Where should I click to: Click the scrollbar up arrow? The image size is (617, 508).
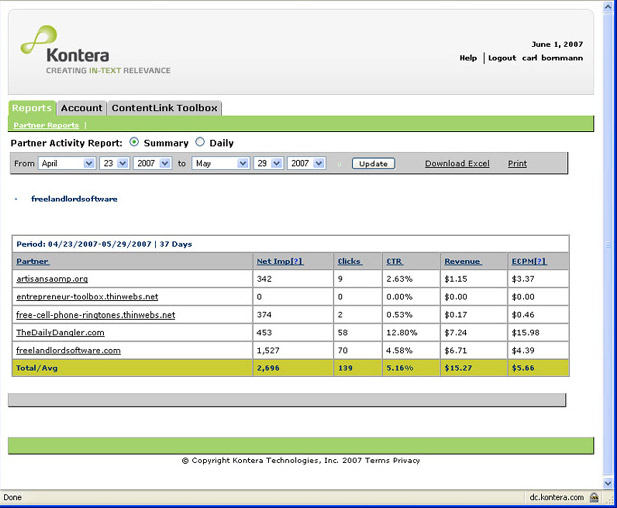coord(608,7)
